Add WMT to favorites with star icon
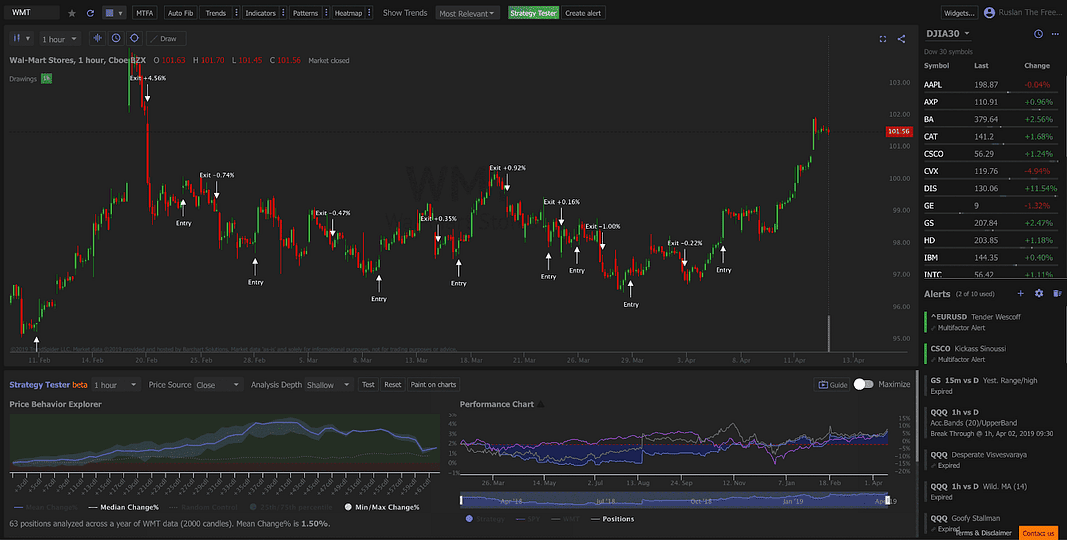 [x=72, y=13]
